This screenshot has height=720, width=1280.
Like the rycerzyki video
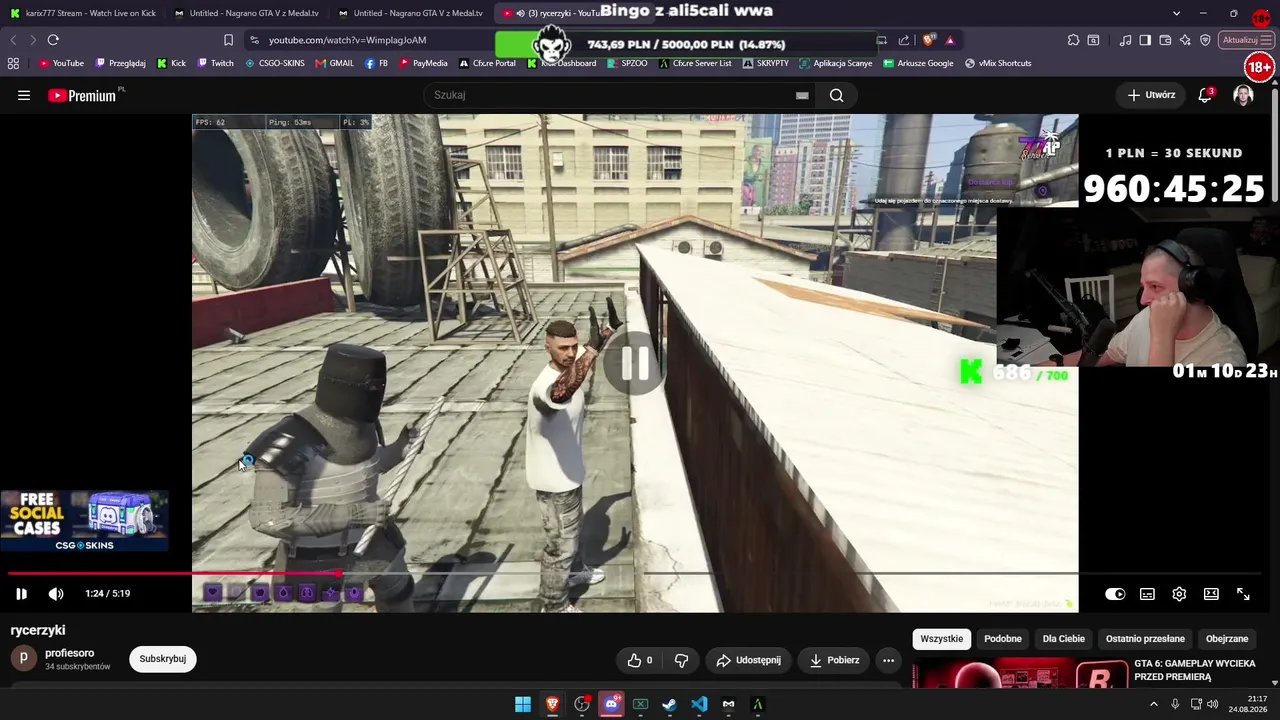[x=640, y=660]
